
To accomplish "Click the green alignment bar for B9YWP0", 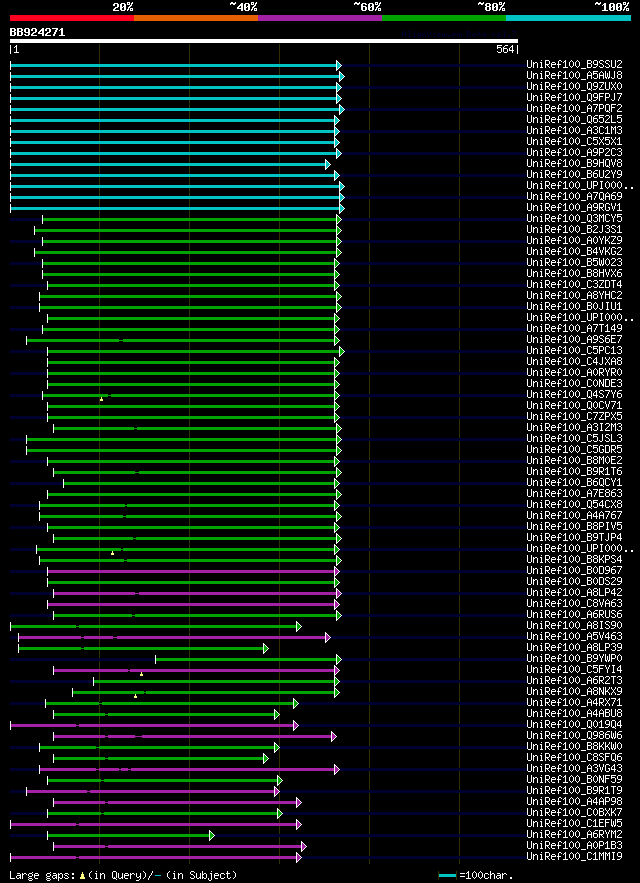I will coord(246,659).
